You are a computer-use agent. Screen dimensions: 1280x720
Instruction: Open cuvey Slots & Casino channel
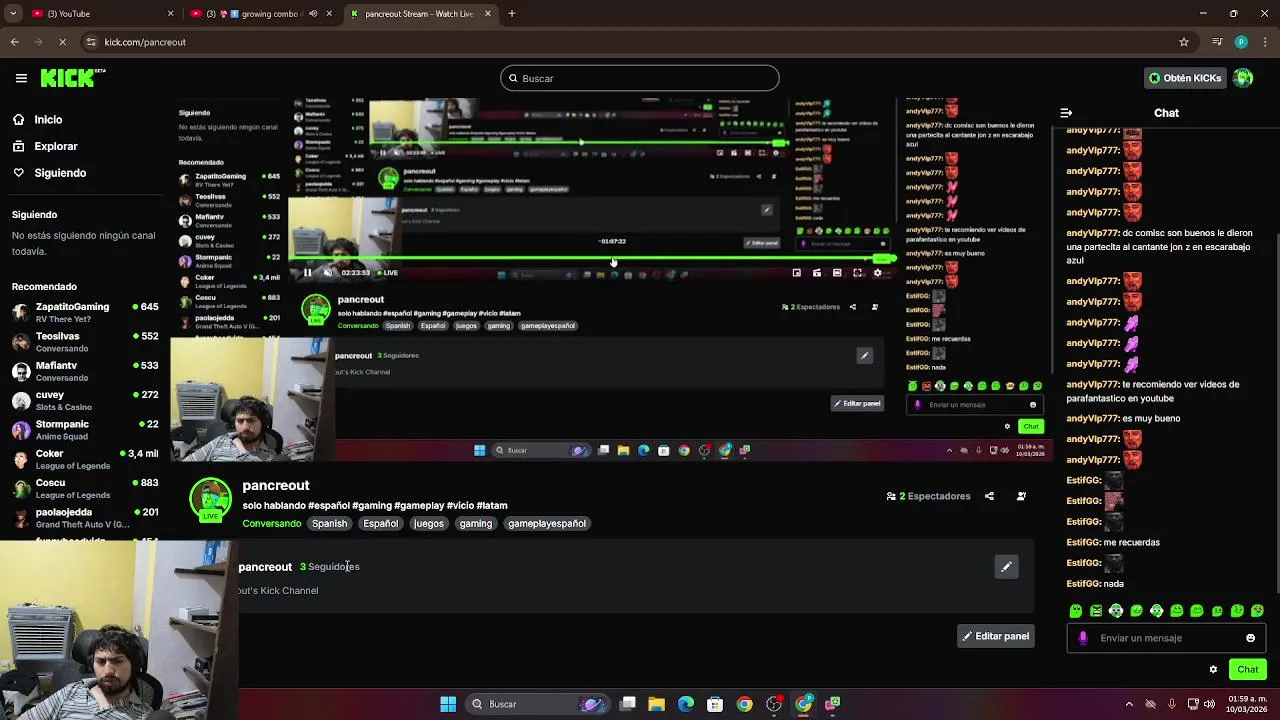coord(85,400)
